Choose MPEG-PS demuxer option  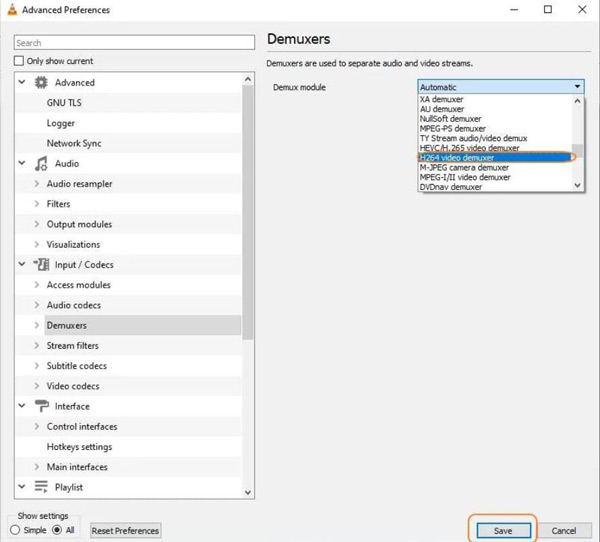pyautogui.click(x=495, y=129)
